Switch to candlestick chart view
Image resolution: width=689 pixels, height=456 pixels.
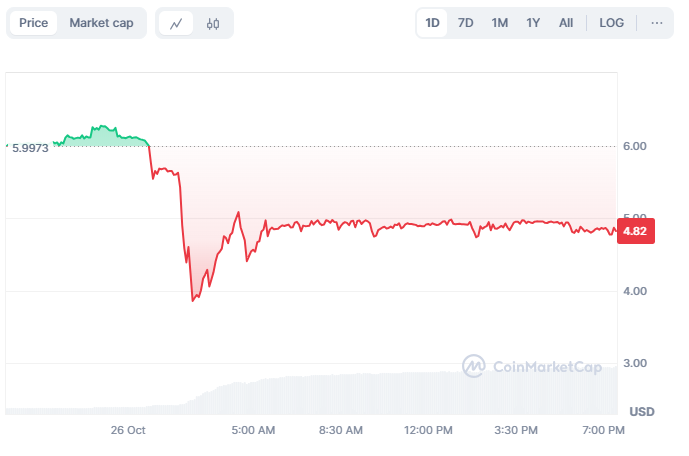pos(213,23)
